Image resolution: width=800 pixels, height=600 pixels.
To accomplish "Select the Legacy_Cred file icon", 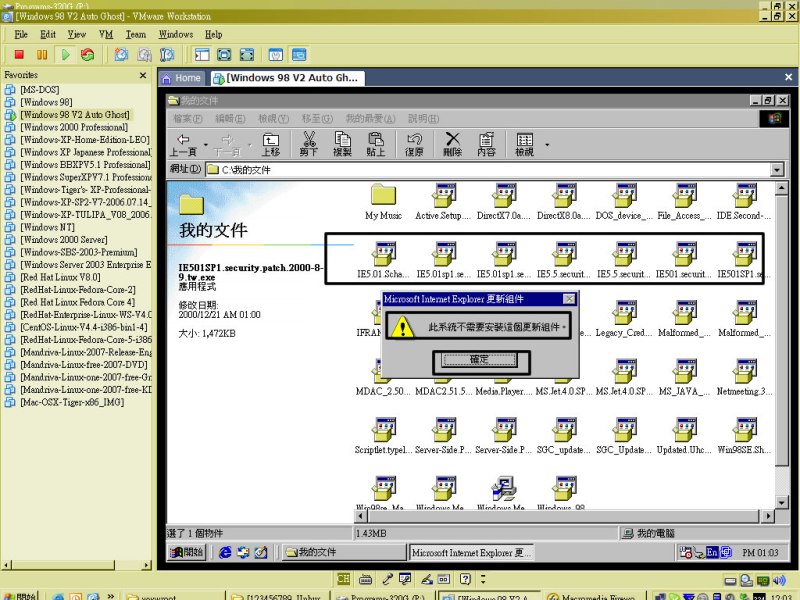I will pyautogui.click(x=624, y=319).
